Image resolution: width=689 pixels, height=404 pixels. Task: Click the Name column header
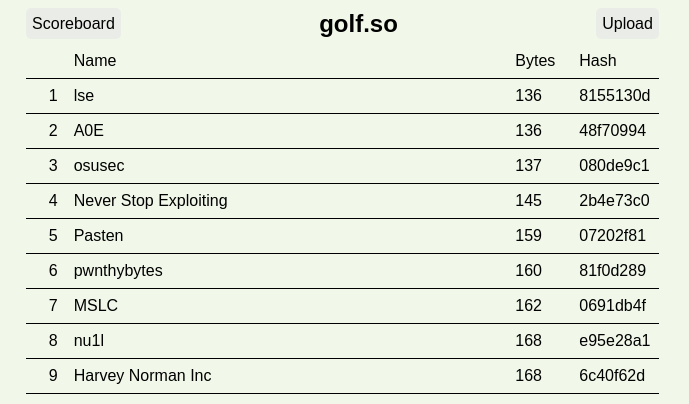tap(95, 61)
